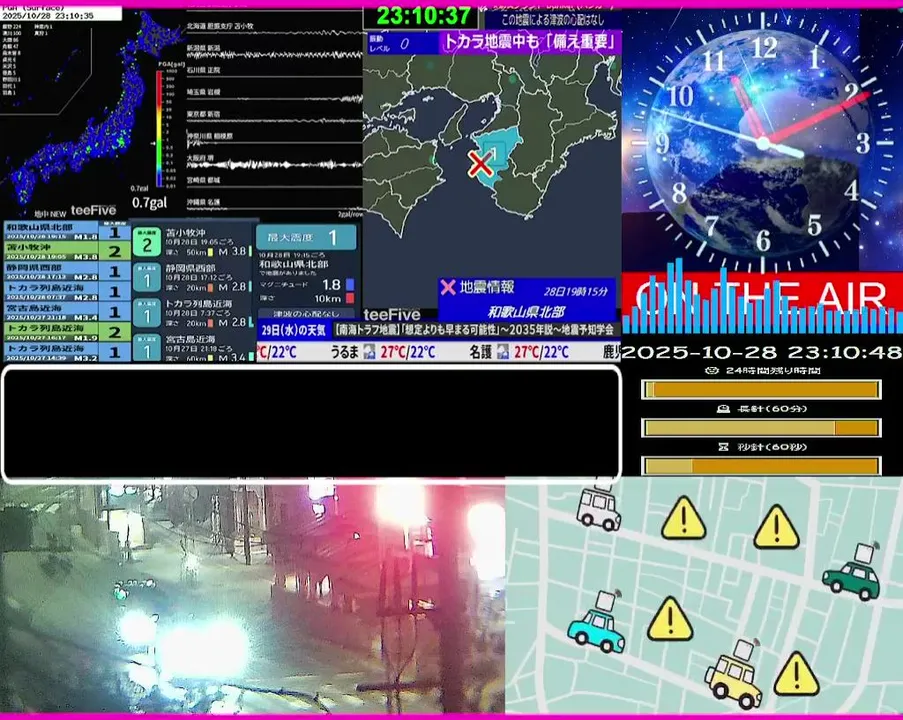This screenshot has height=720, width=903.
Task: Select the トカラ列島近海 M2.8 list row
Action: pos(67,291)
